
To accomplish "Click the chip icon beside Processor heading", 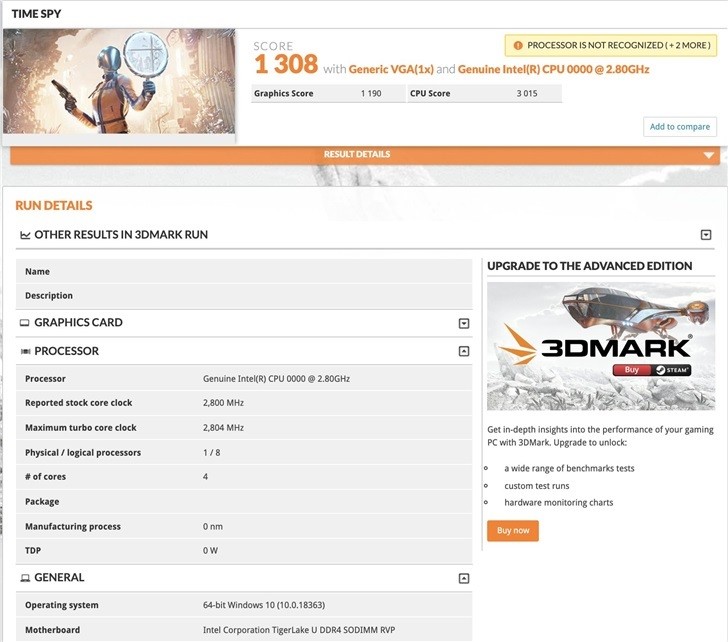I will (x=26, y=351).
